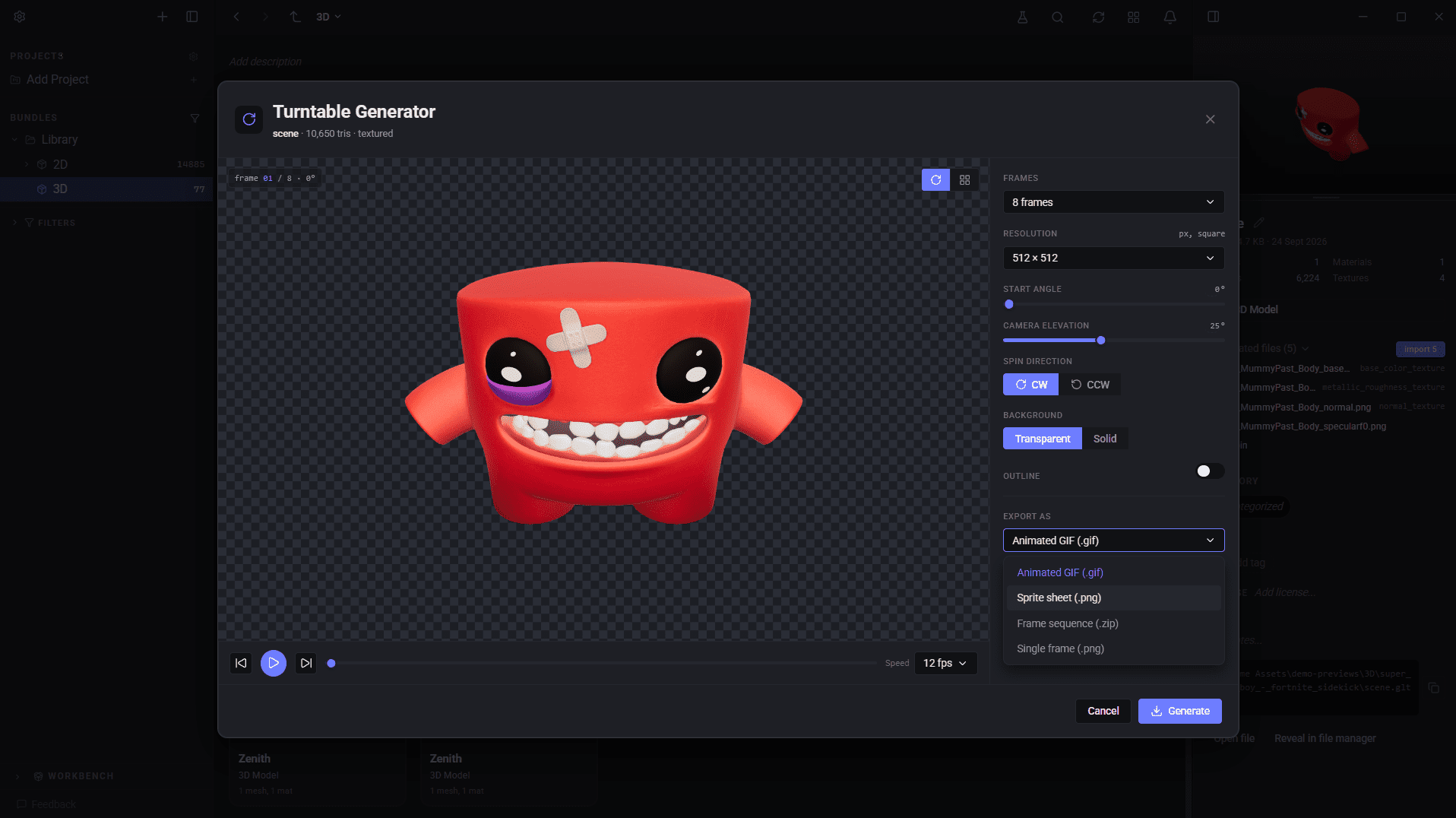Select CW spin direction
The height and width of the screenshot is (818, 1456).
click(x=1030, y=385)
